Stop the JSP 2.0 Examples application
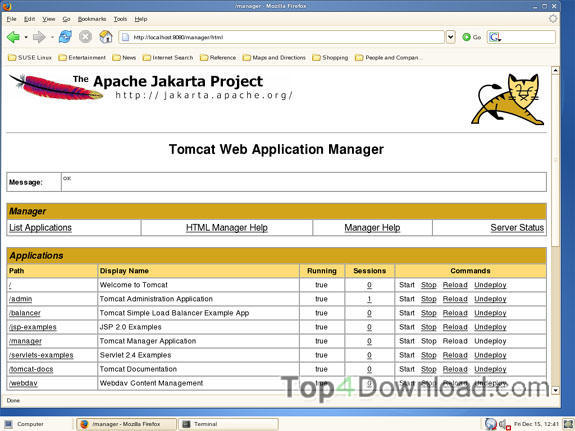Viewport: 575px width, 431px height. click(429, 327)
